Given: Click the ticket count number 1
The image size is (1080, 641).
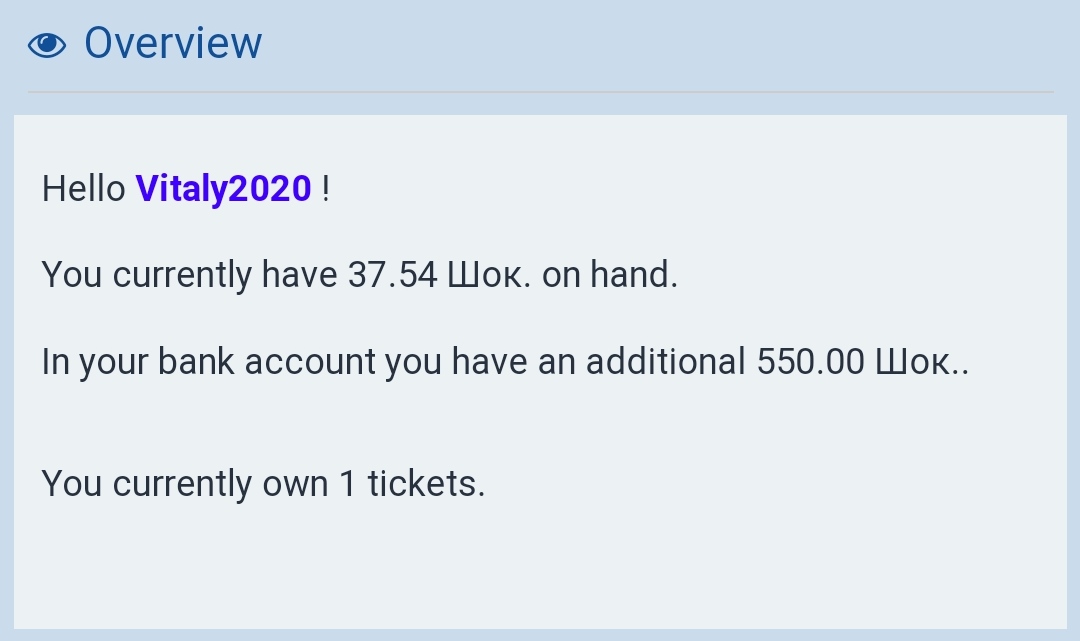Looking at the screenshot, I should coord(347,484).
